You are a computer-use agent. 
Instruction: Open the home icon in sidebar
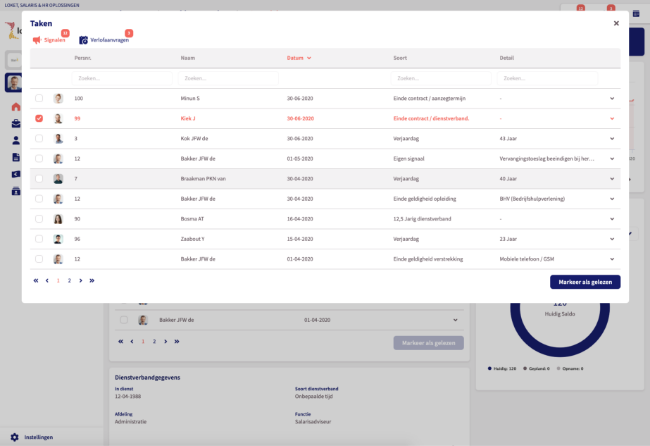point(16,107)
